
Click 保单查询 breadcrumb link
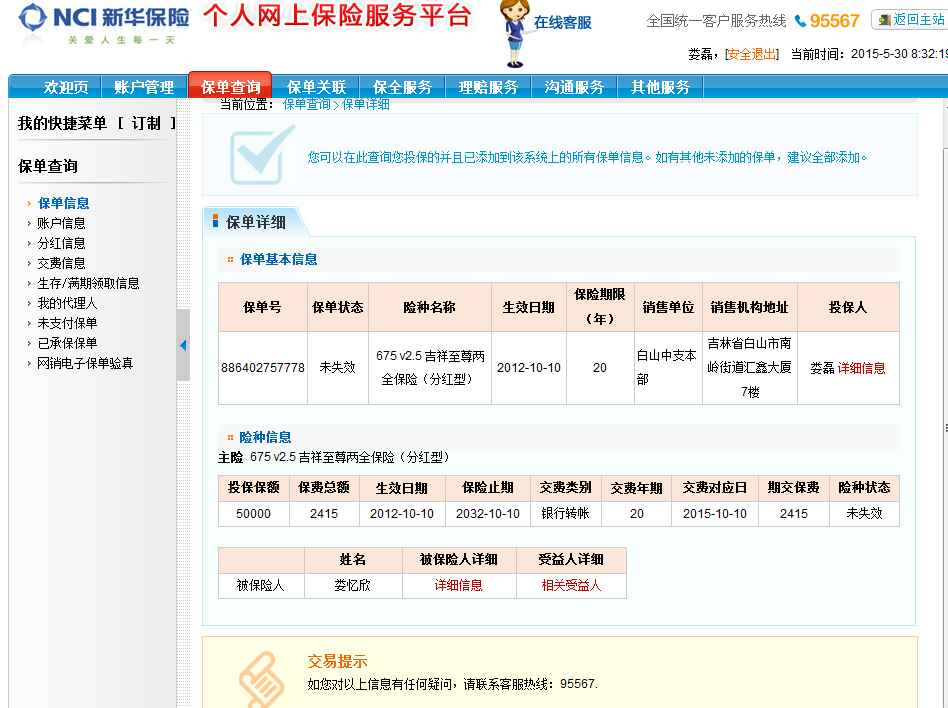click(x=306, y=104)
